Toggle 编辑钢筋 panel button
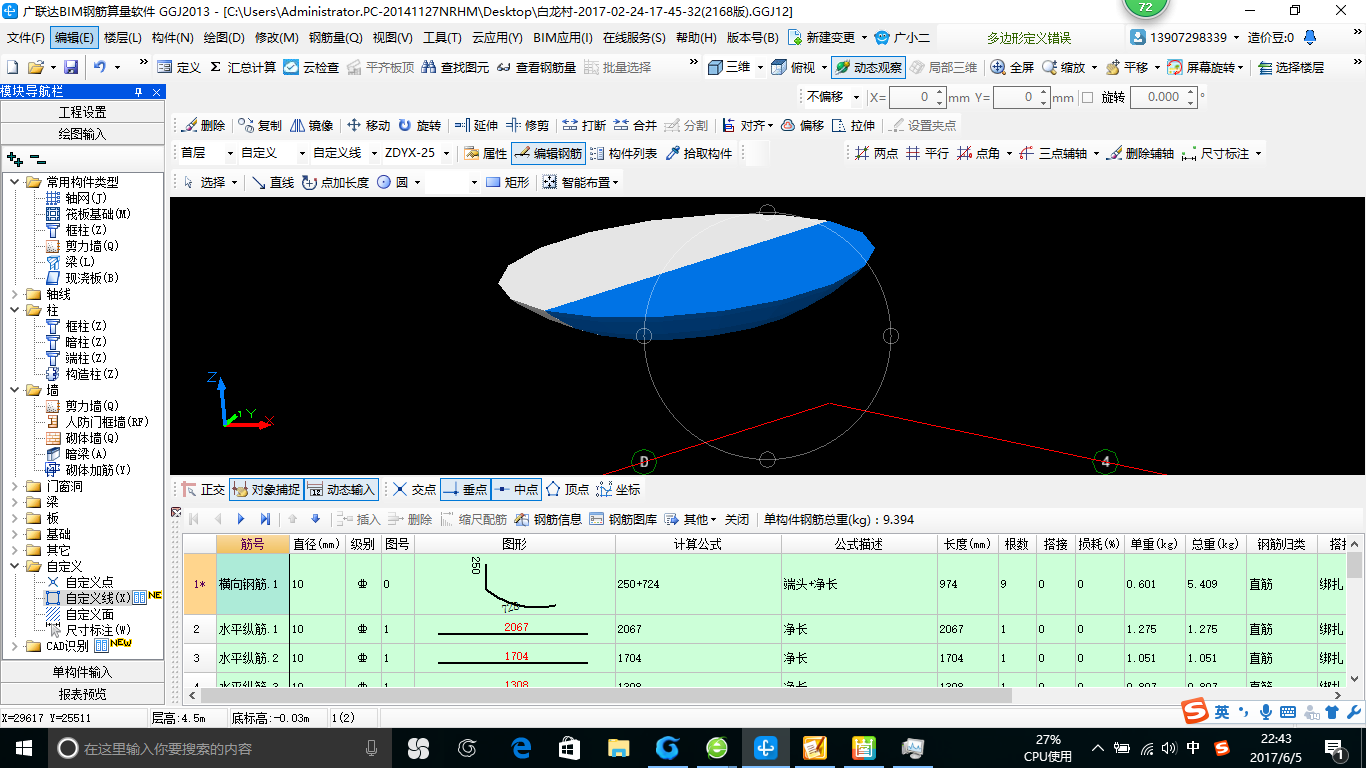Screen dimensions: 1366x768 click(x=547, y=153)
